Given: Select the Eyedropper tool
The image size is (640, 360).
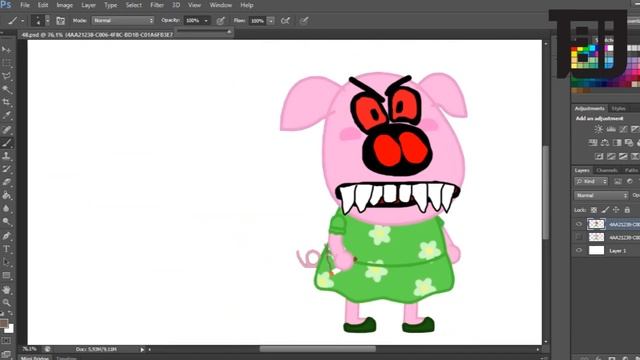Looking at the screenshot, I should [x=7, y=116].
